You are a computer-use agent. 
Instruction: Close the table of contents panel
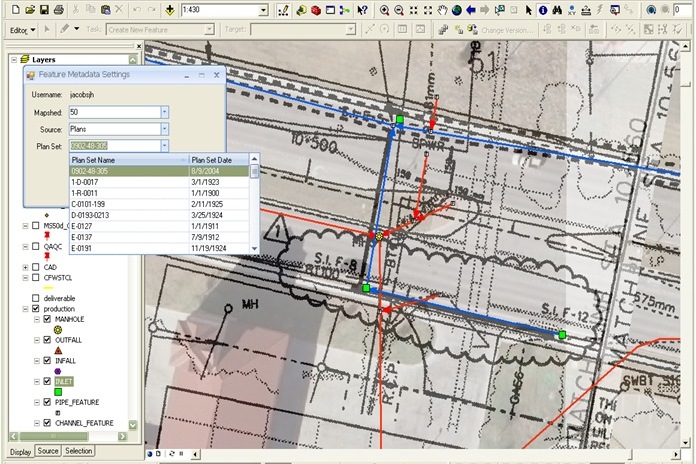coord(139,46)
